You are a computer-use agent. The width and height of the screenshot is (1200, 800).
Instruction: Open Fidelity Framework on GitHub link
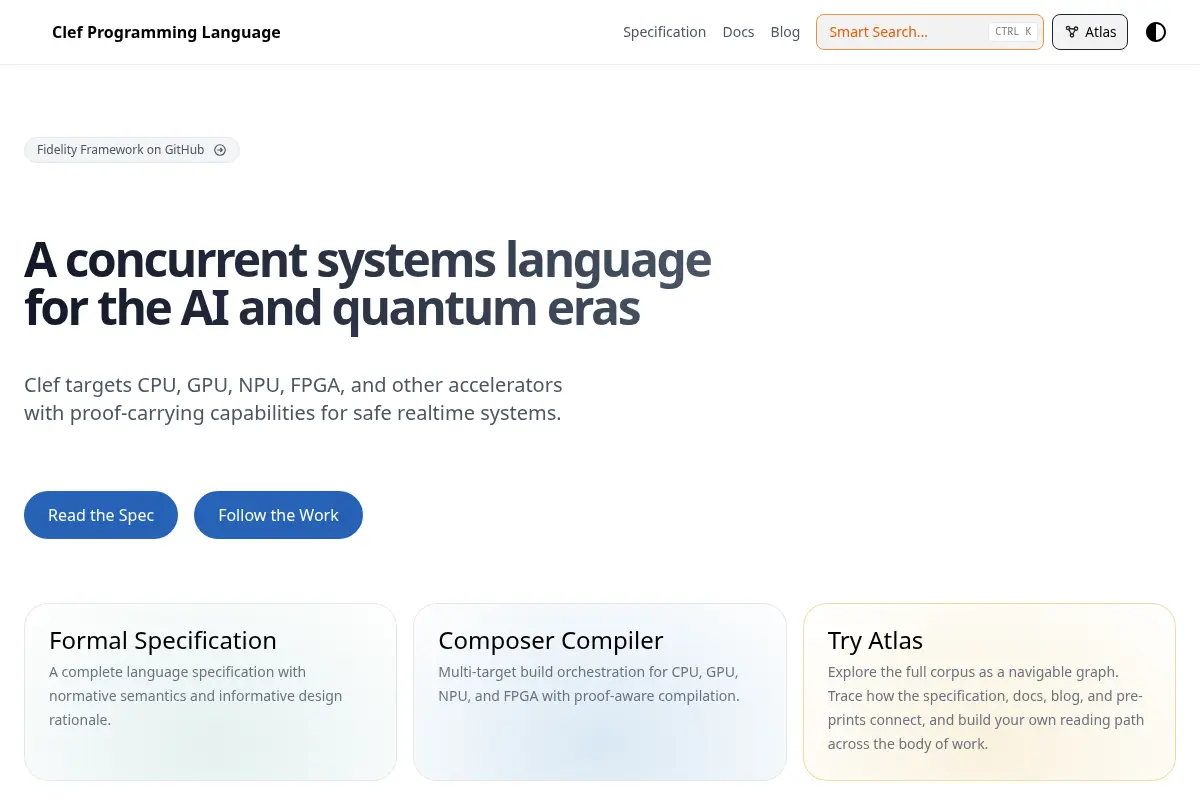[132, 150]
